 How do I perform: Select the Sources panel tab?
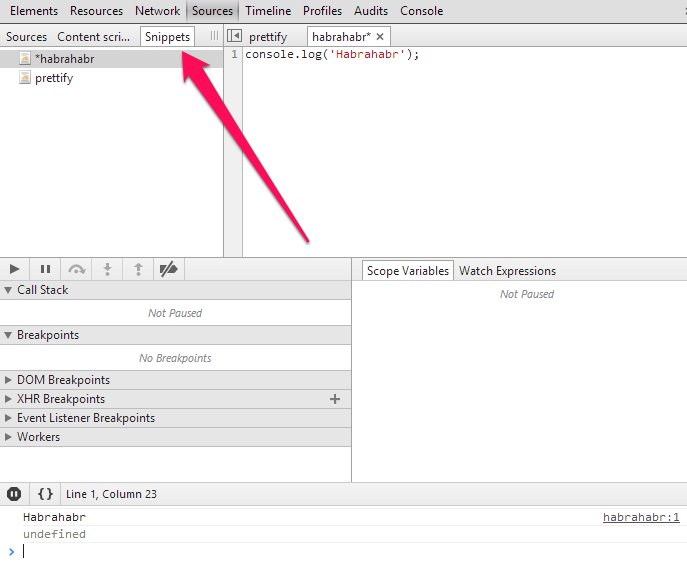pos(212,11)
